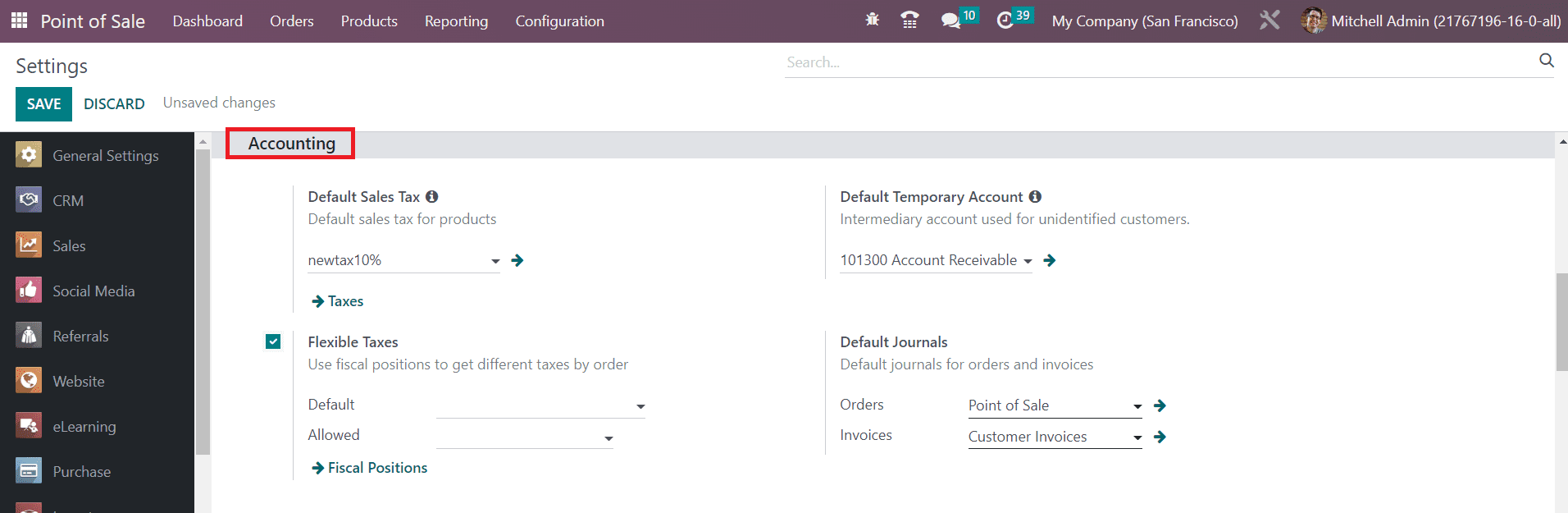Click the 'Unsaved changes' status text
1568x513 pixels.
pyautogui.click(x=219, y=103)
